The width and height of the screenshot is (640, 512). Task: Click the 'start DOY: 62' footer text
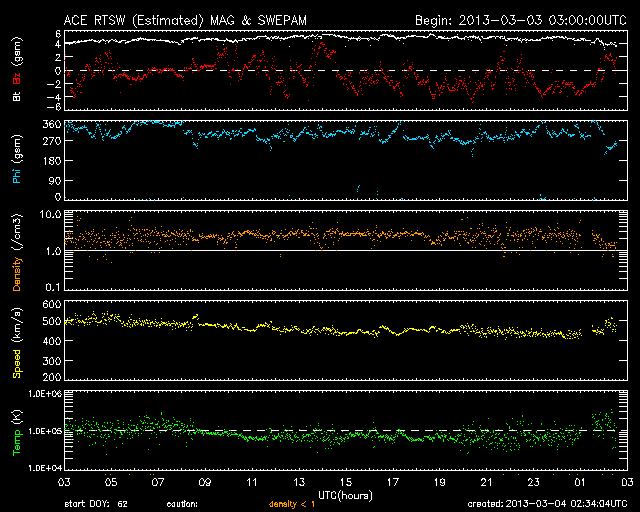pos(96,505)
